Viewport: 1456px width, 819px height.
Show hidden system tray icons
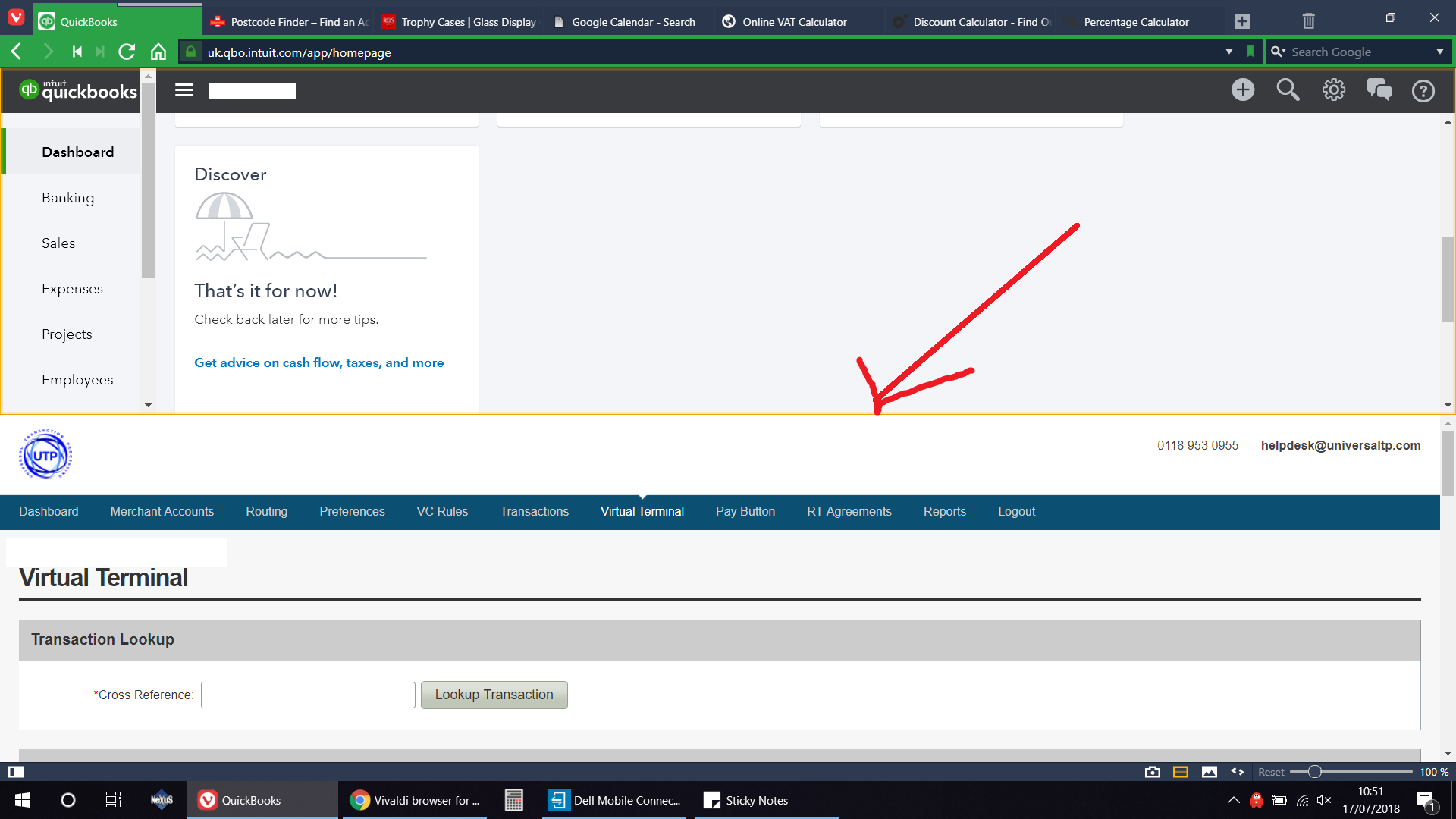1234,800
